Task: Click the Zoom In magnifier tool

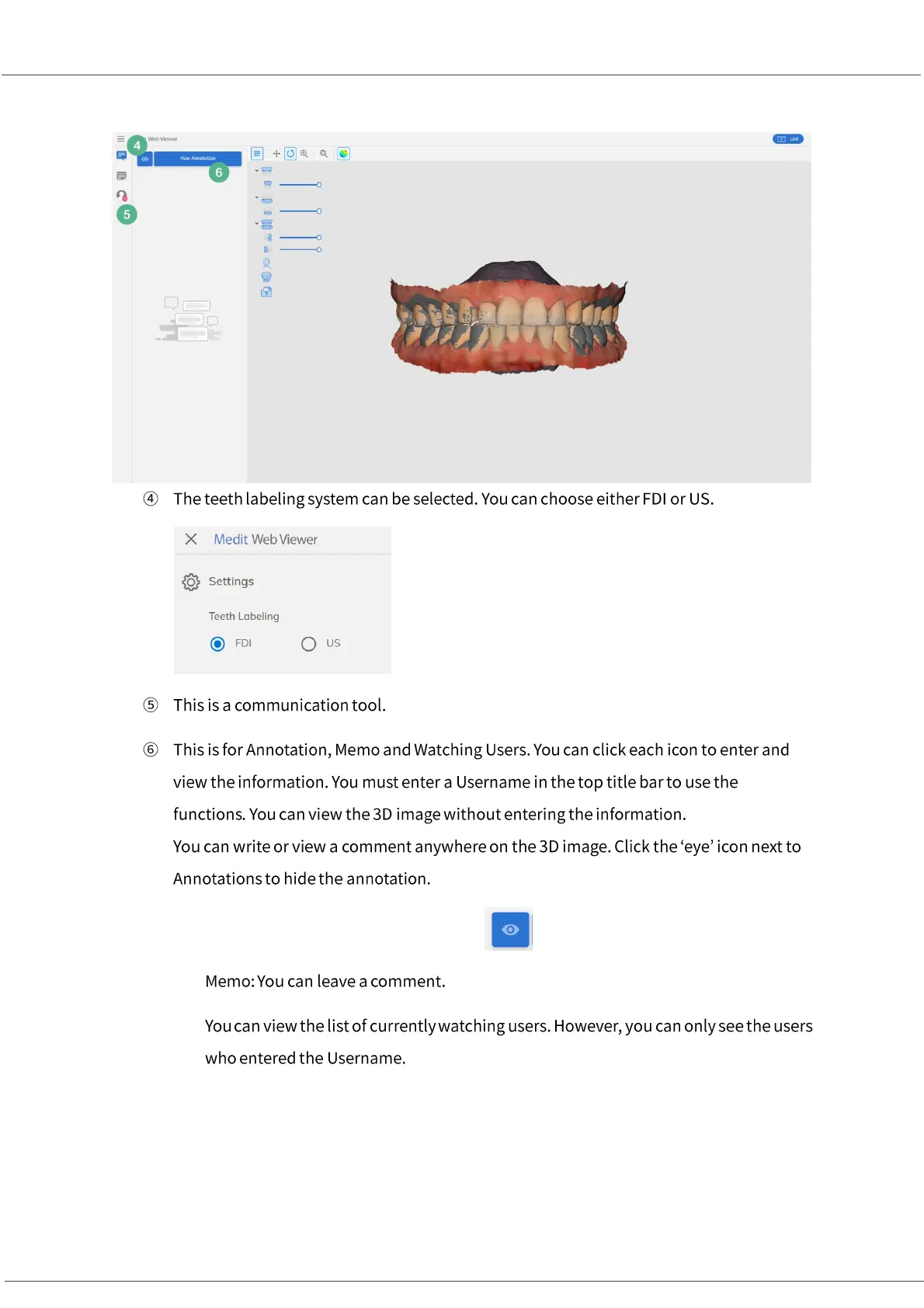Action: [x=304, y=154]
